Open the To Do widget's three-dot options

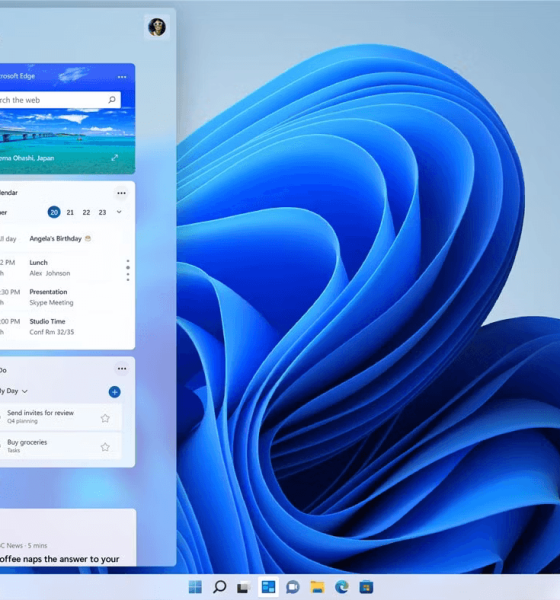click(x=122, y=368)
